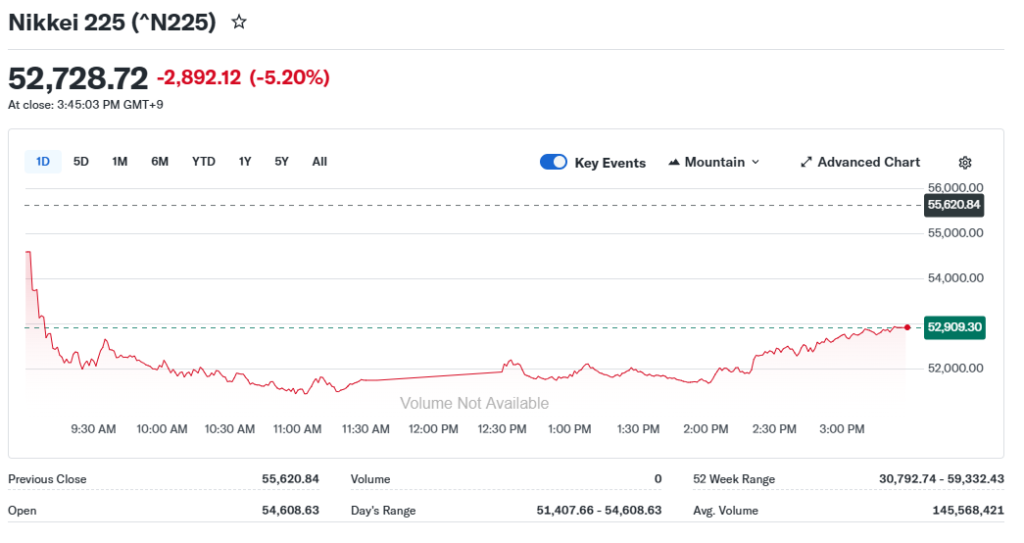This screenshot has width=1024, height=543.
Task: Select the 1D time range tab
Action: 43,161
